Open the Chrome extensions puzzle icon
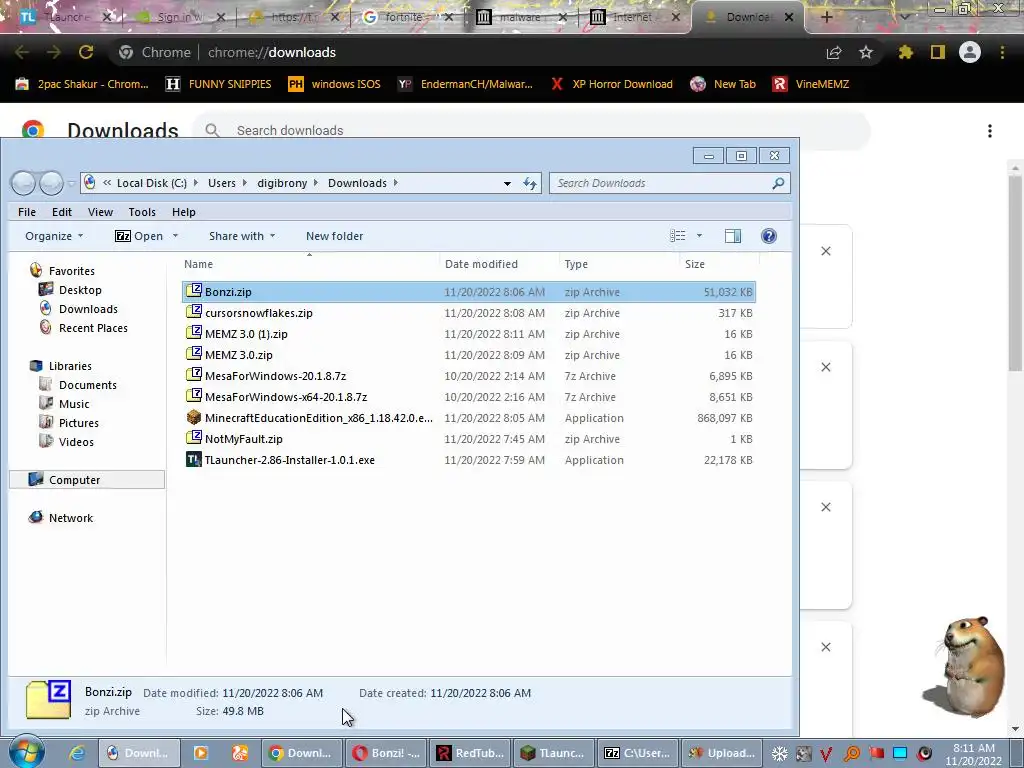 (x=905, y=52)
